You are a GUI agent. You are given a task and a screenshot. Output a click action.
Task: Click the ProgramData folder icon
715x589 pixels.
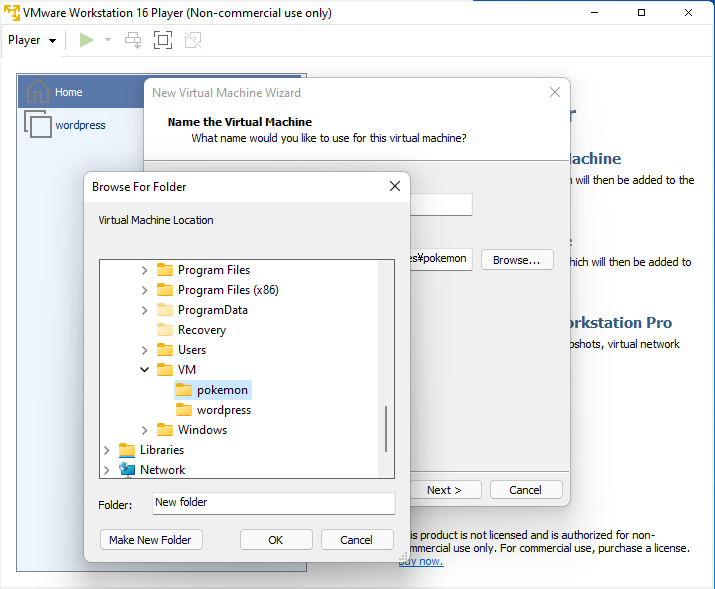(165, 310)
